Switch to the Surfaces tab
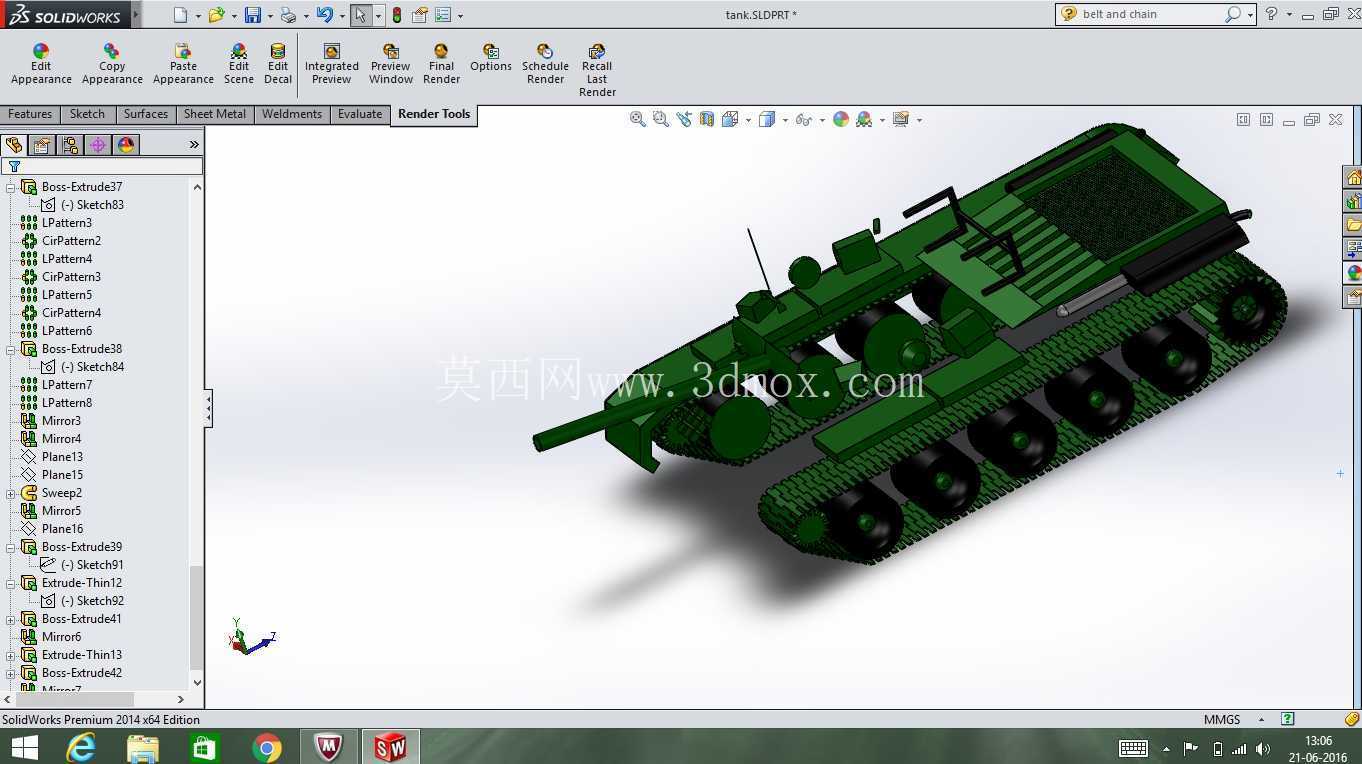The image size is (1362, 764). [x=146, y=114]
